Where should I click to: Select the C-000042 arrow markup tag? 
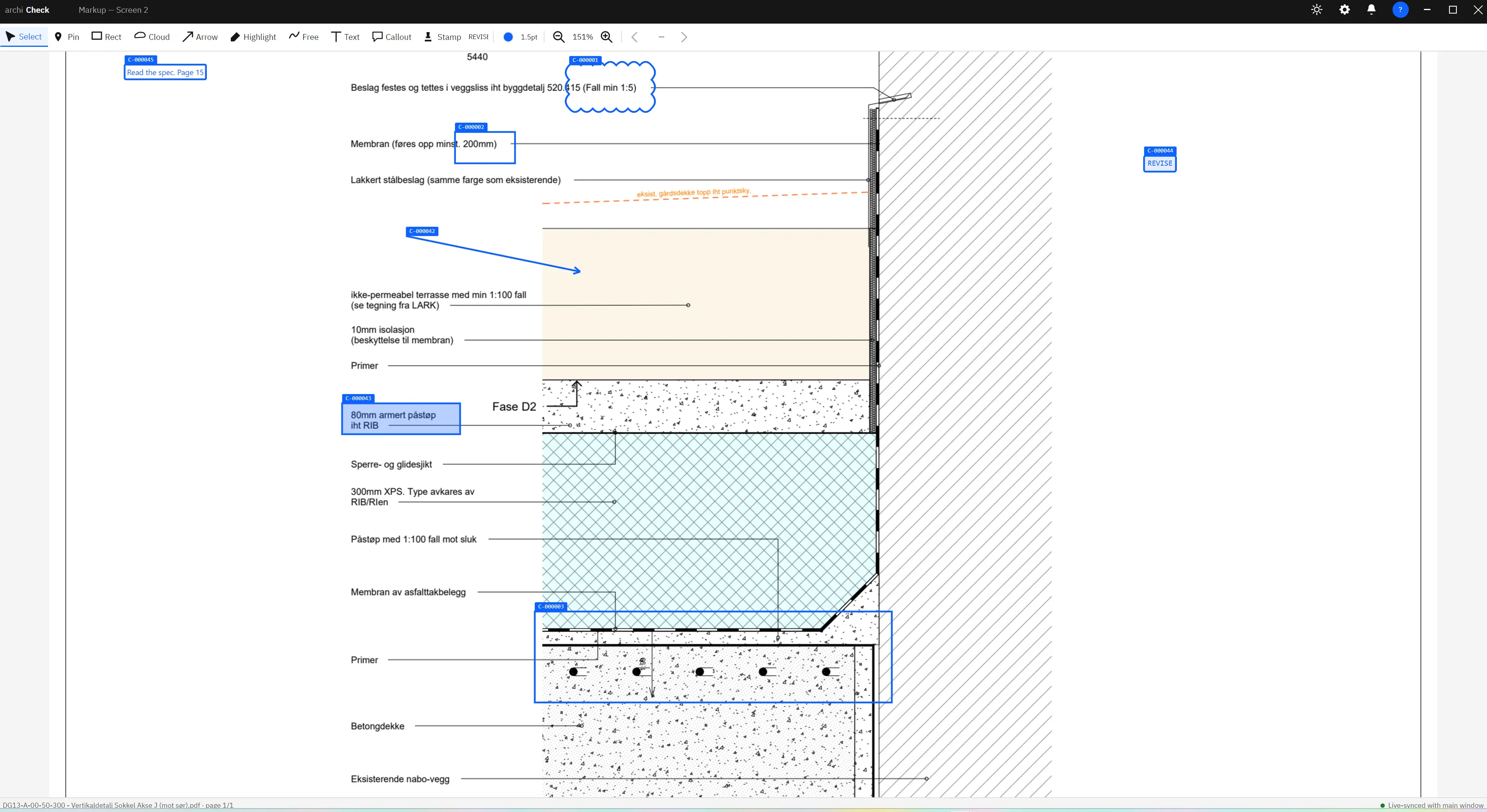click(422, 231)
